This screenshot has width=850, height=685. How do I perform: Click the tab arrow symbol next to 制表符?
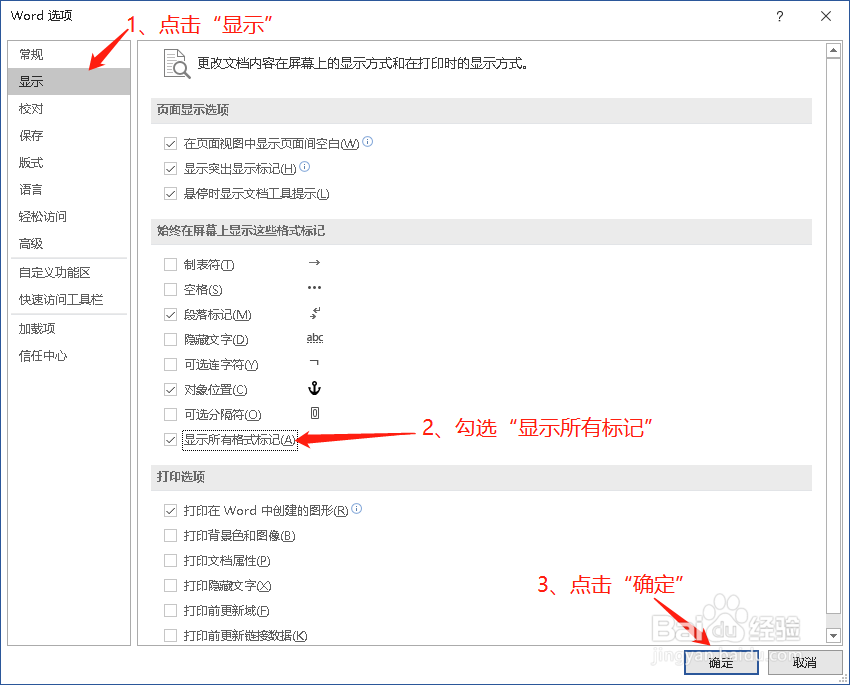pyautogui.click(x=314, y=263)
